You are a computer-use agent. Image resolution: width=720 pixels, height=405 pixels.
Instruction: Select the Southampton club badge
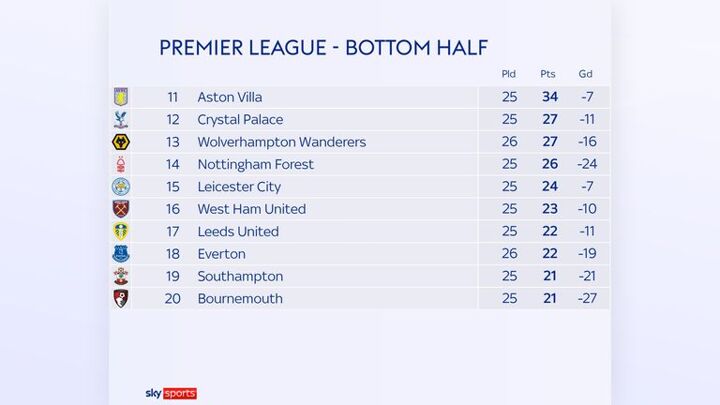(x=121, y=276)
